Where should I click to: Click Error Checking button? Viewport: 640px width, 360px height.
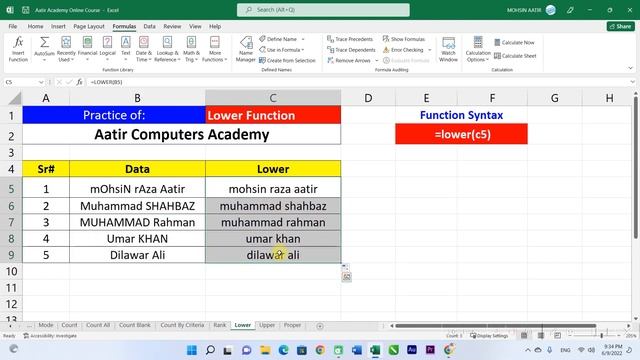[x=404, y=50]
